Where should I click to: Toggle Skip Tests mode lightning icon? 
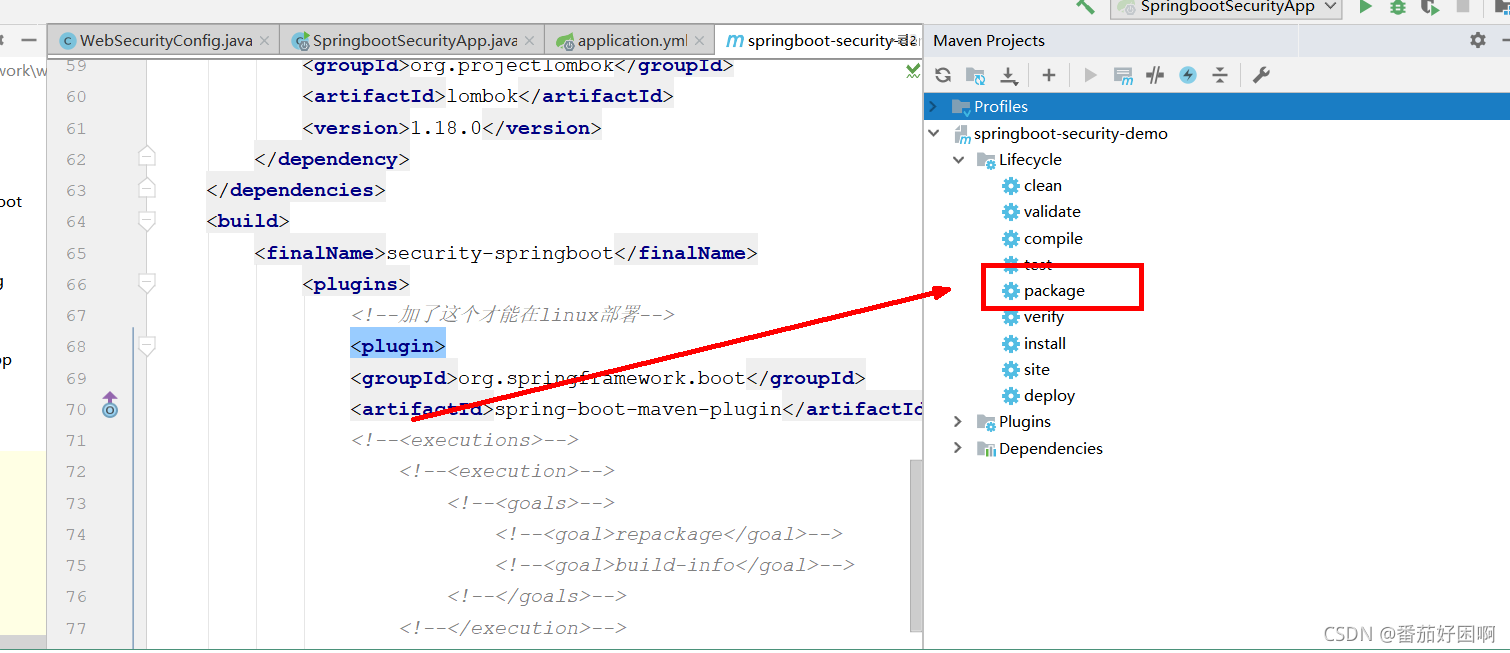(x=1188, y=75)
